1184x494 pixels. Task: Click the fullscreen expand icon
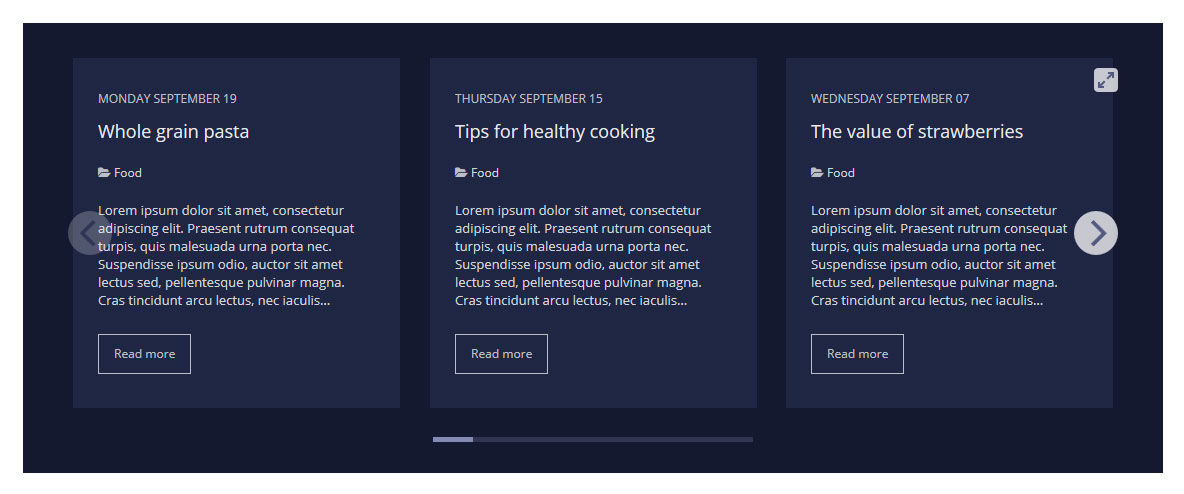[1105, 80]
